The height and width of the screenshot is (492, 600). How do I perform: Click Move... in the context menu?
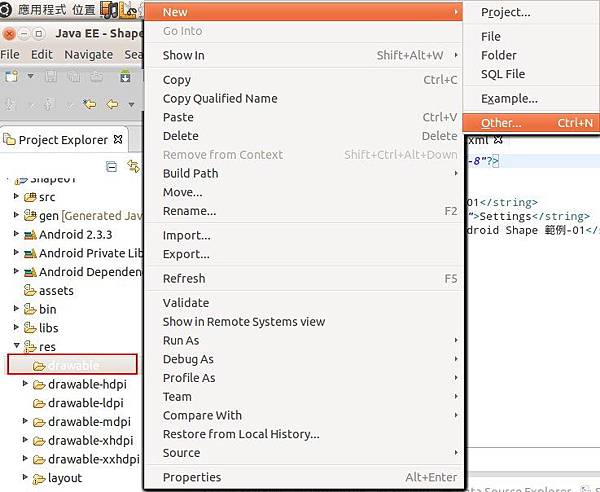(x=303, y=192)
